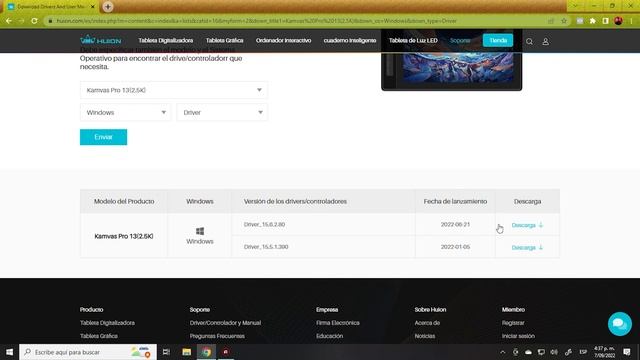Viewport: 640px width, 360px height.
Task: Toggle the Chrome side panel icon
Action: click(606, 21)
